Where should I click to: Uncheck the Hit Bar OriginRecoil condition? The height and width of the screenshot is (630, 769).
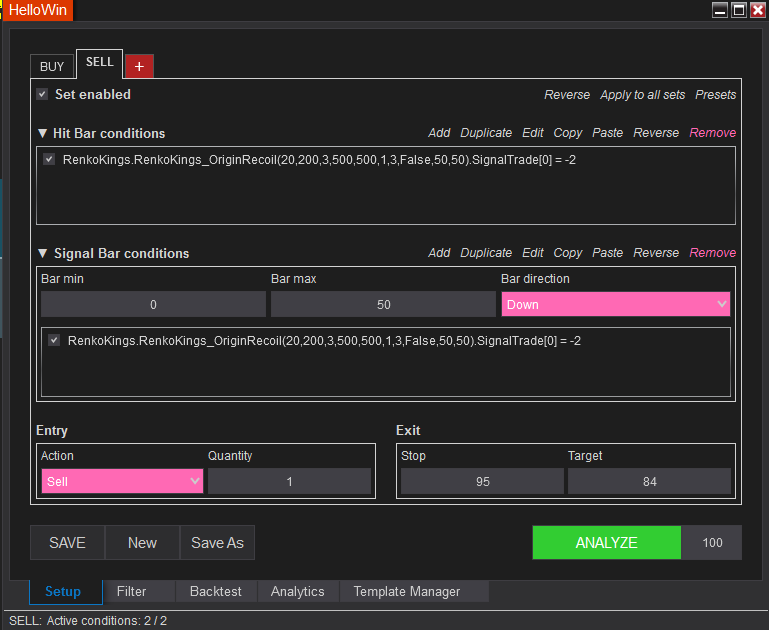49,159
